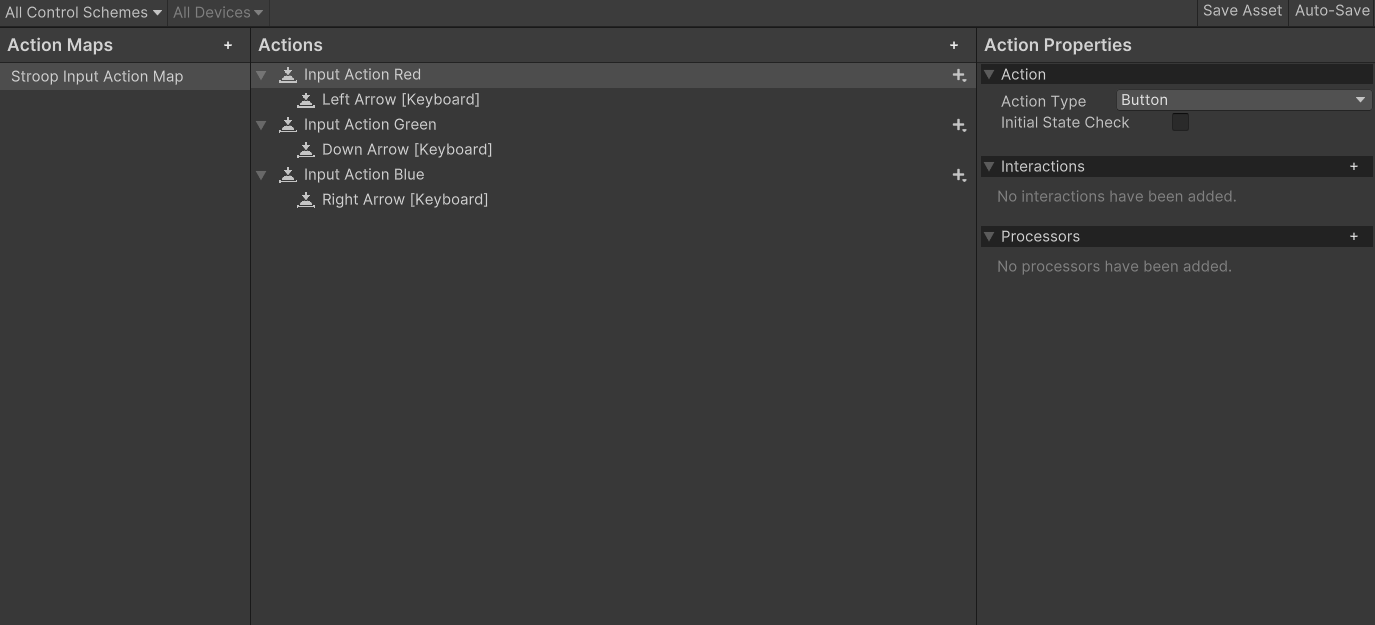
Task: Toggle the Initial State Check checkbox
Action: pyautogui.click(x=1180, y=122)
